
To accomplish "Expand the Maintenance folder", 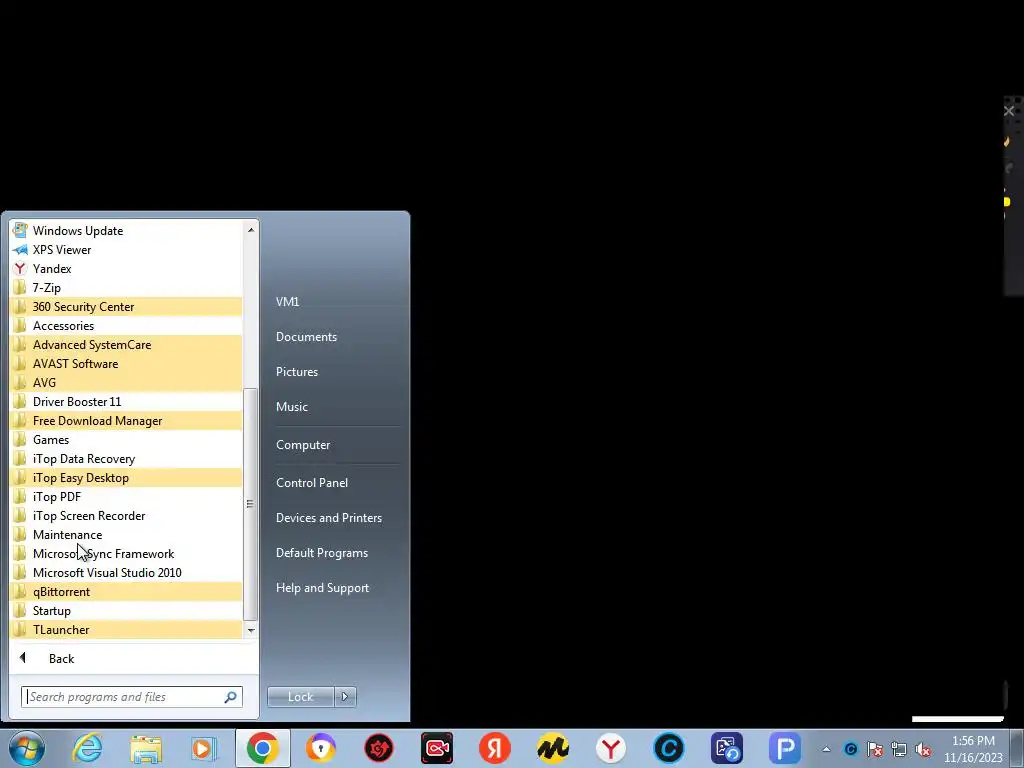I will coord(126,534).
